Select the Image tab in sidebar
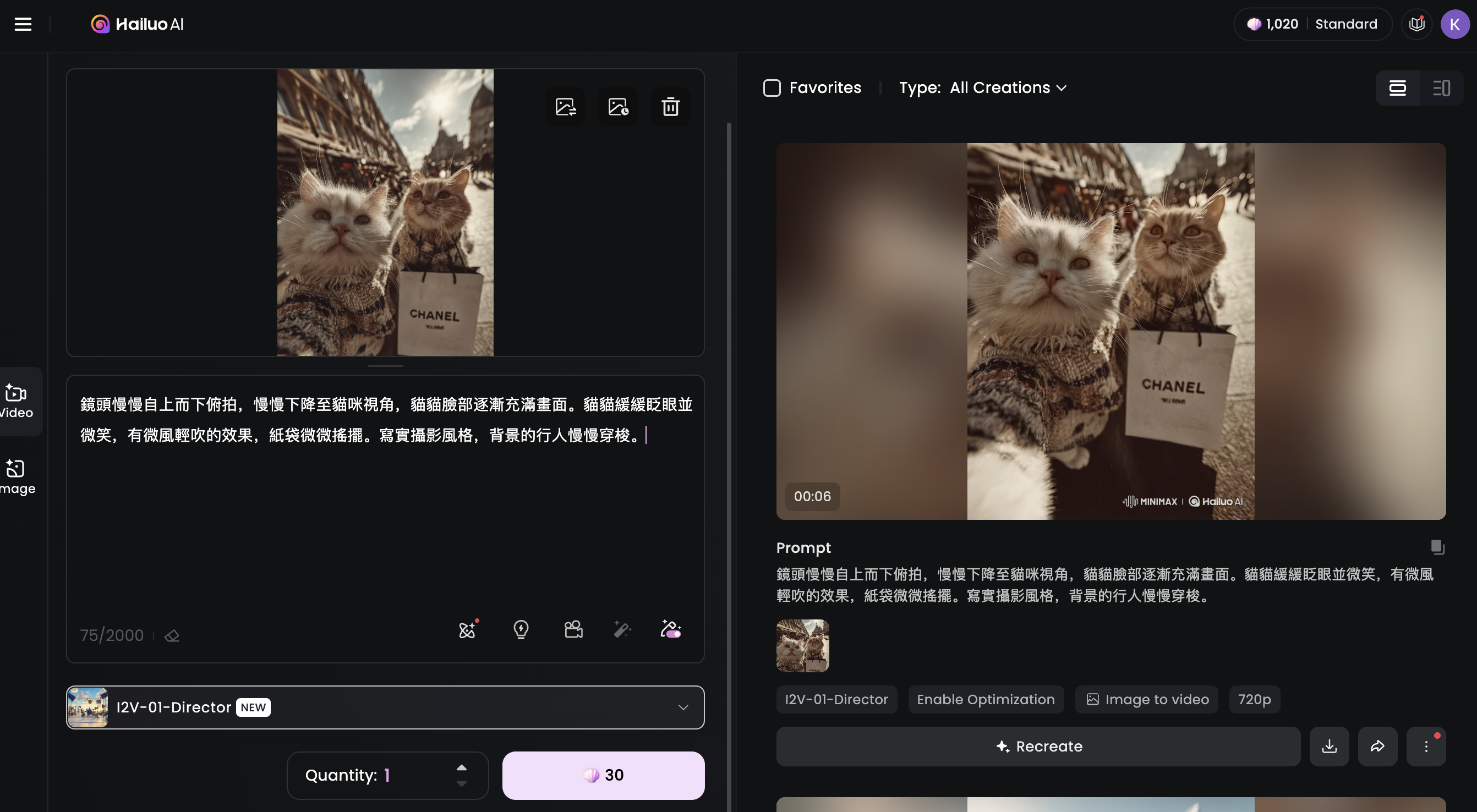Viewport: 1477px width, 812px height. 17,476
